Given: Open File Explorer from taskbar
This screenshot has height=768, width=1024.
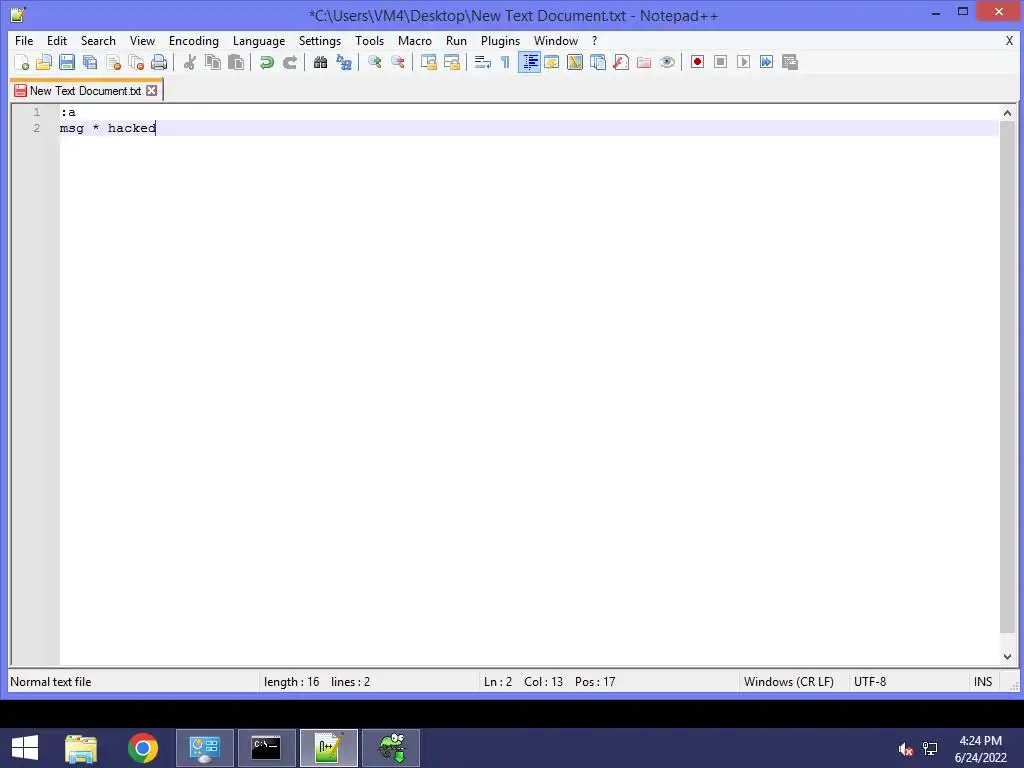Looking at the screenshot, I should point(81,748).
